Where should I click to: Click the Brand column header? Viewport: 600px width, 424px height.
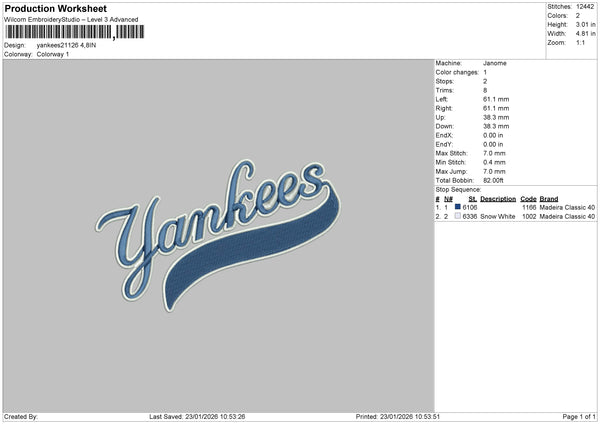(x=549, y=199)
